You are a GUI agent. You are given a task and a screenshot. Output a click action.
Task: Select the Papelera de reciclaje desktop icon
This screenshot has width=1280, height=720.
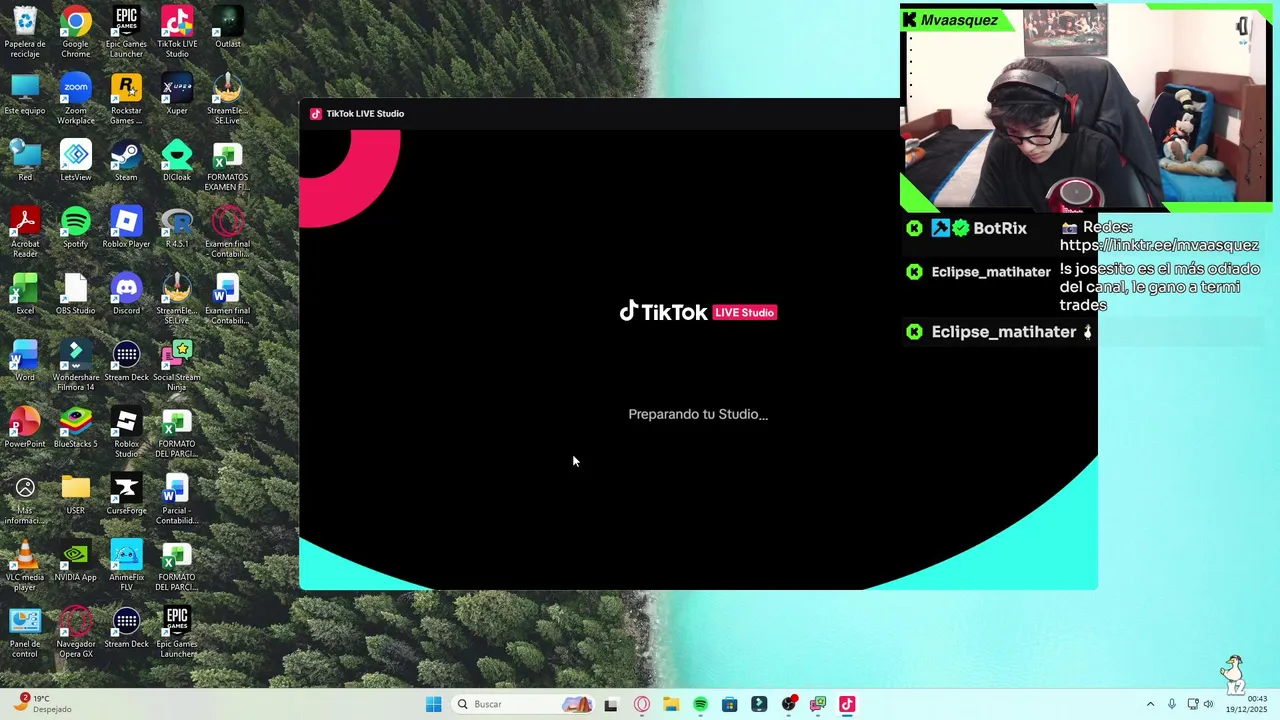tap(25, 32)
